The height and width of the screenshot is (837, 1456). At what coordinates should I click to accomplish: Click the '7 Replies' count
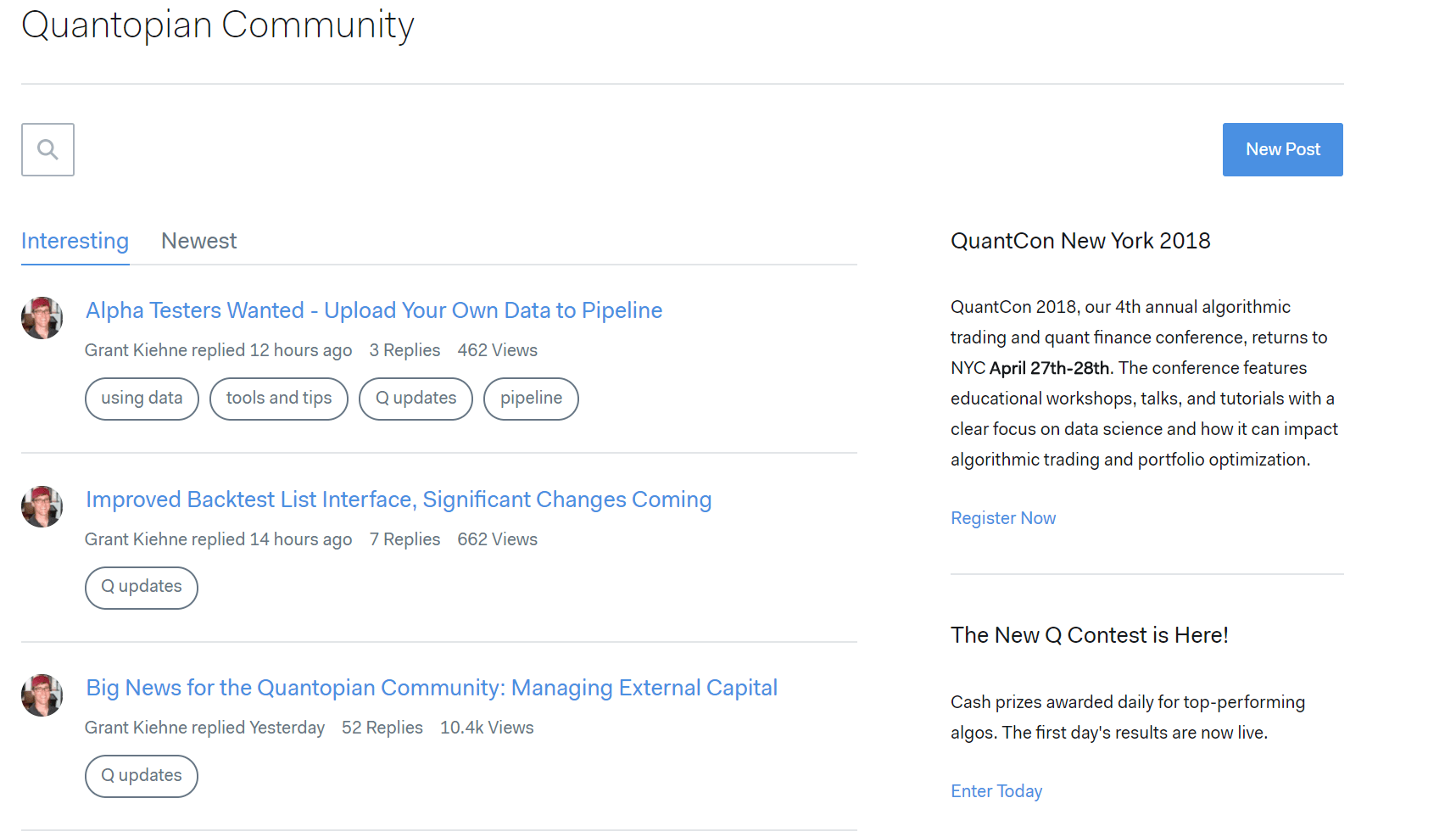click(x=404, y=539)
